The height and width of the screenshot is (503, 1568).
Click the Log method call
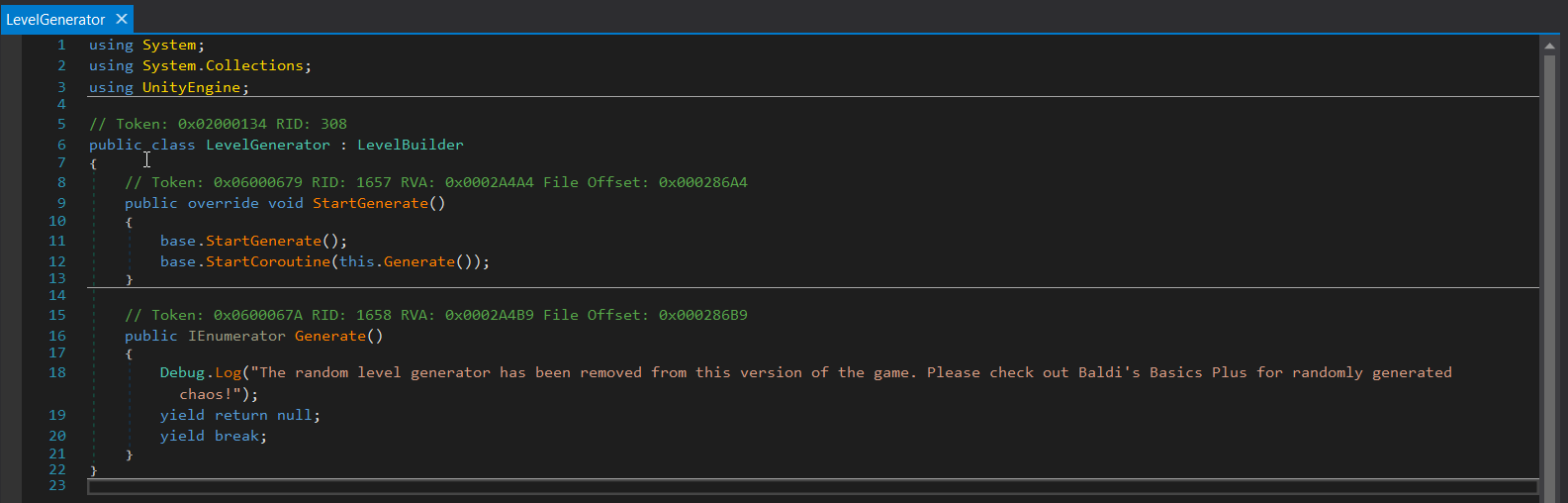click(x=228, y=372)
